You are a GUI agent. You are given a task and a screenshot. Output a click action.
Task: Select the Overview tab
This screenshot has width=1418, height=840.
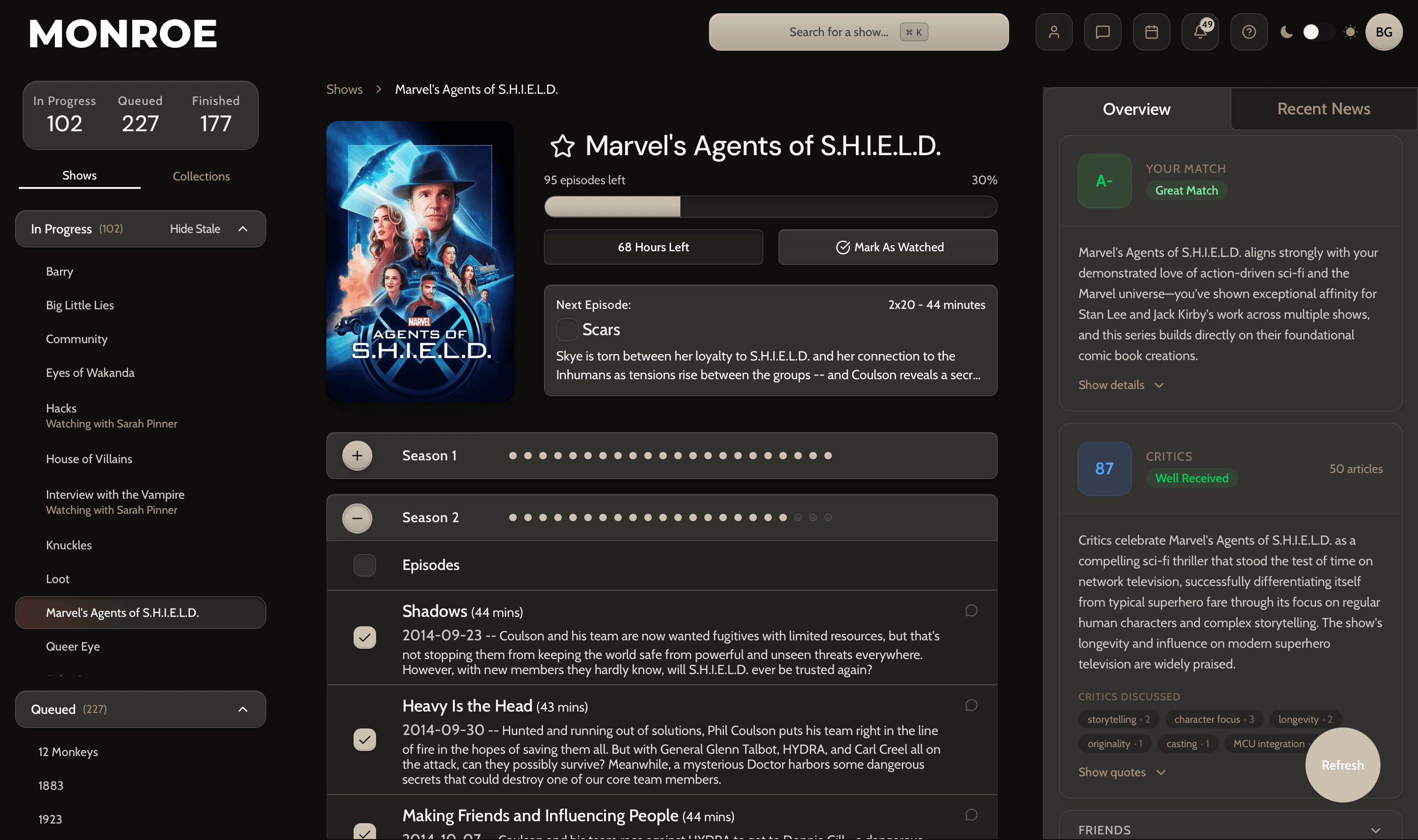click(x=1136, y=109)
